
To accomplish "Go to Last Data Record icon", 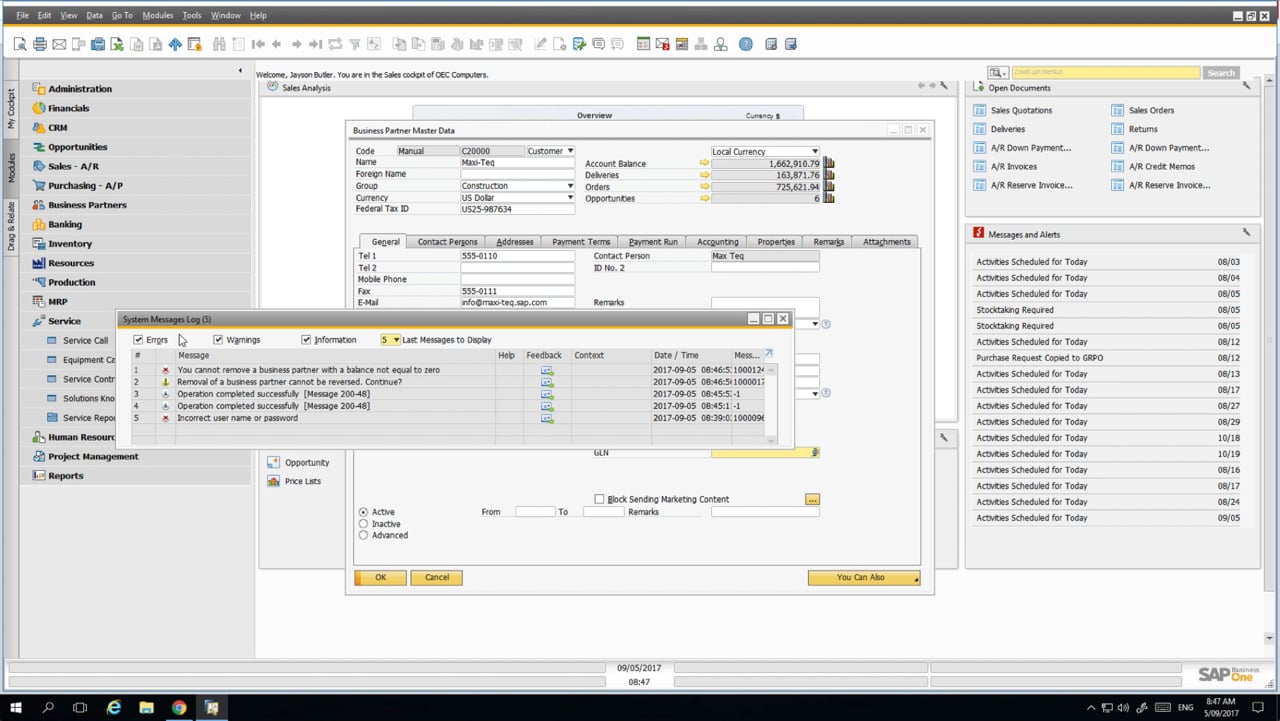I will [316, 44].
